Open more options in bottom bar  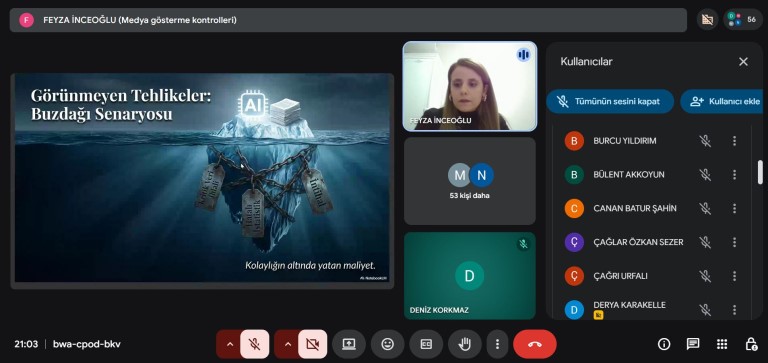click(497, 344)
